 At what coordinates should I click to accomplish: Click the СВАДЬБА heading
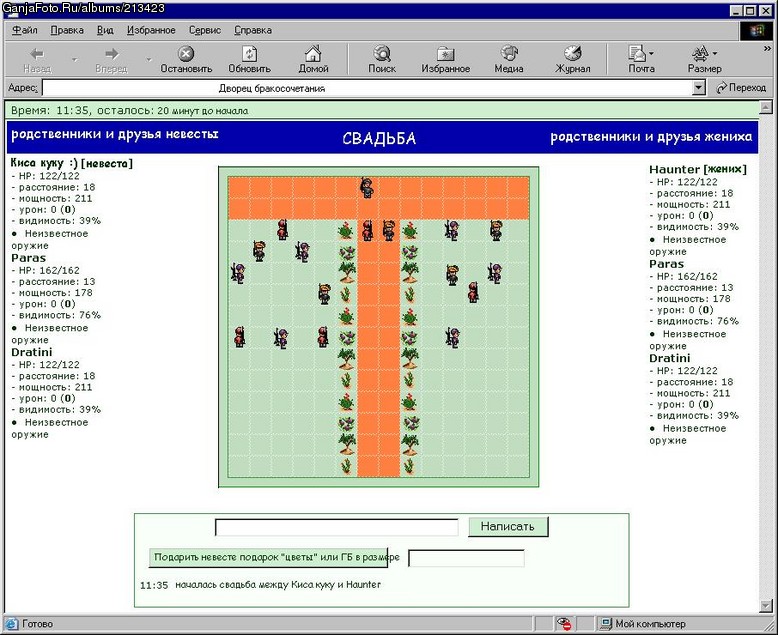coord(379,139)
